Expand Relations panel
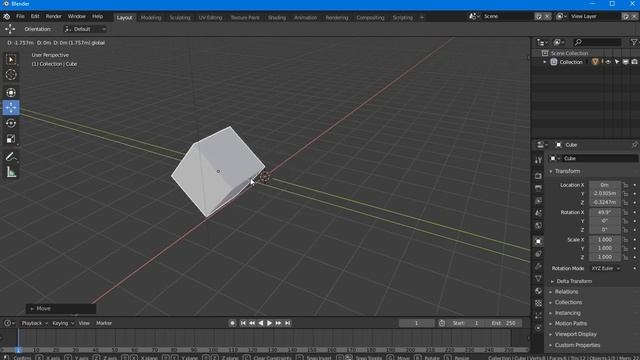 coord(564,292)
